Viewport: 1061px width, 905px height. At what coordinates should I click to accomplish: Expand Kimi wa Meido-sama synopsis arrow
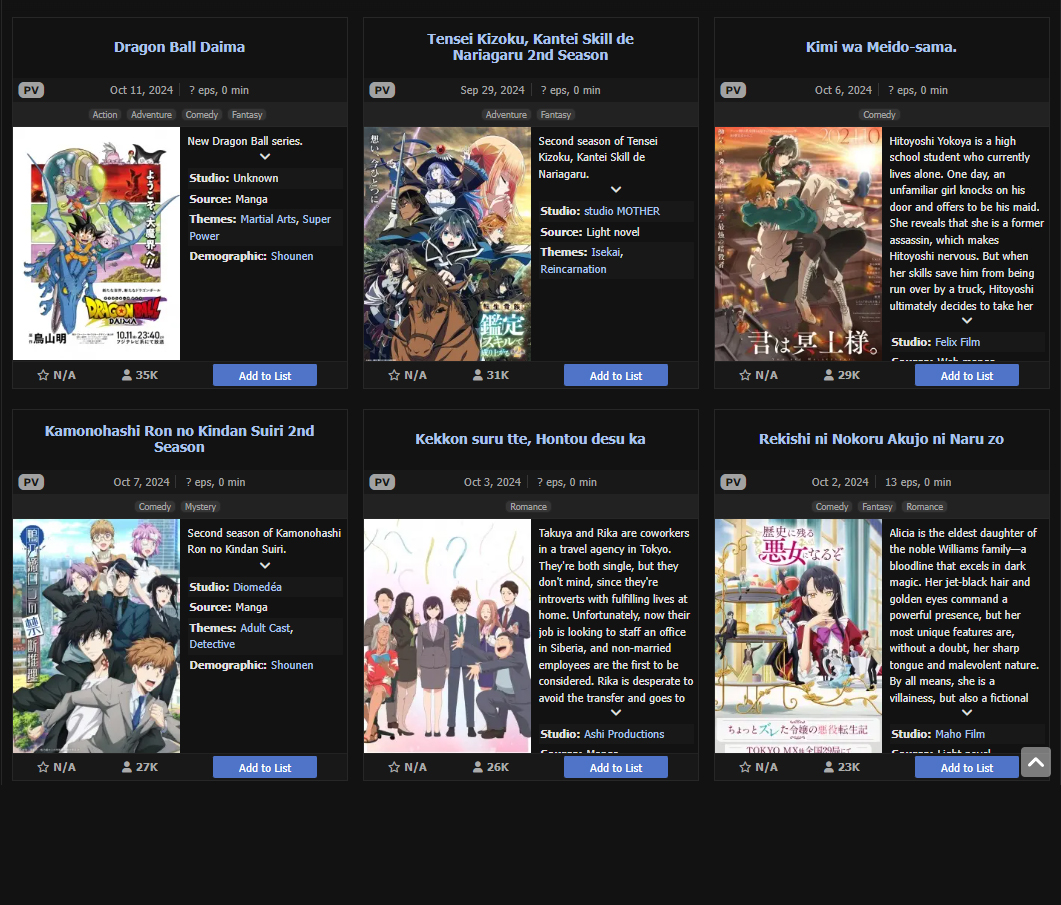967,321
